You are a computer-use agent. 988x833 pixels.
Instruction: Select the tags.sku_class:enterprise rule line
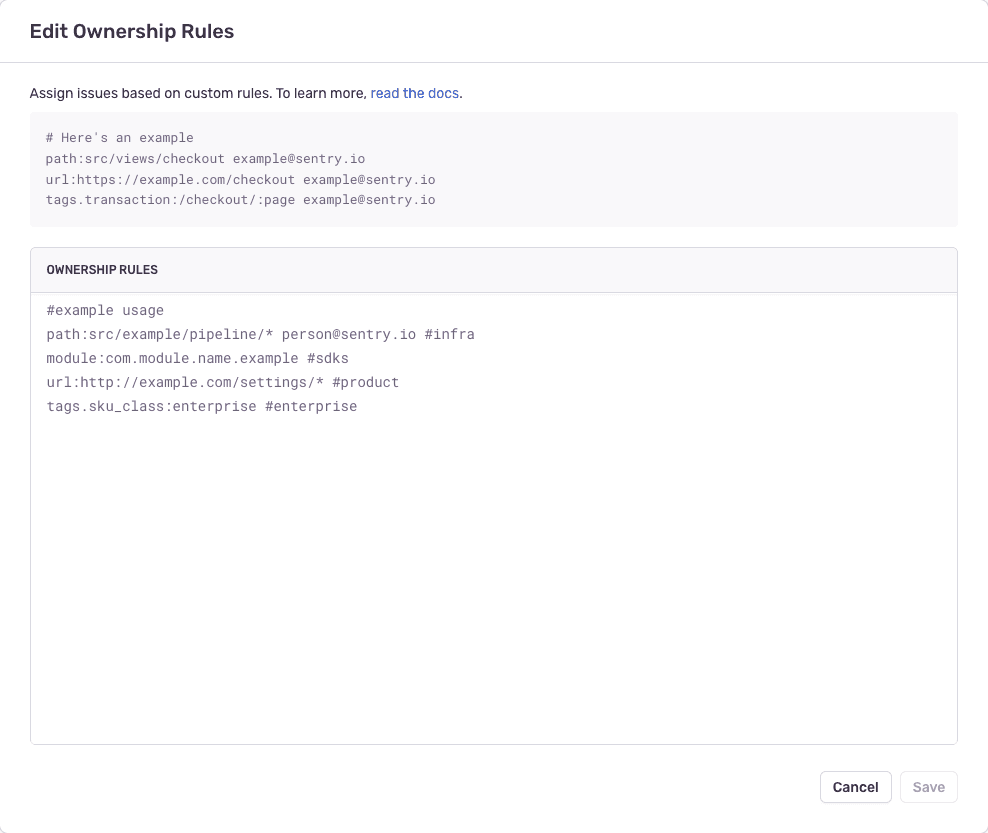(150, 406)
